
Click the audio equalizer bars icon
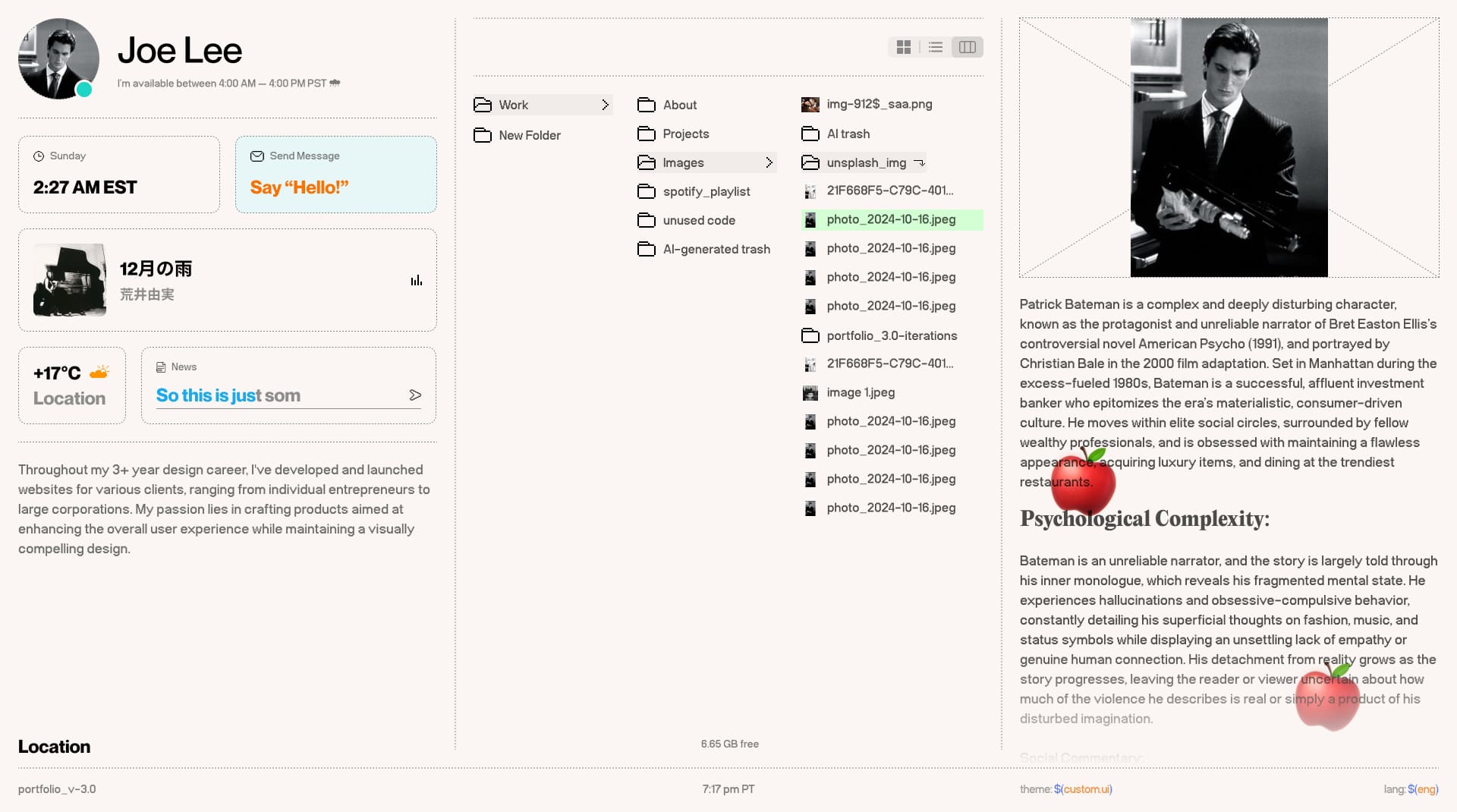click(x=416, y=281)
